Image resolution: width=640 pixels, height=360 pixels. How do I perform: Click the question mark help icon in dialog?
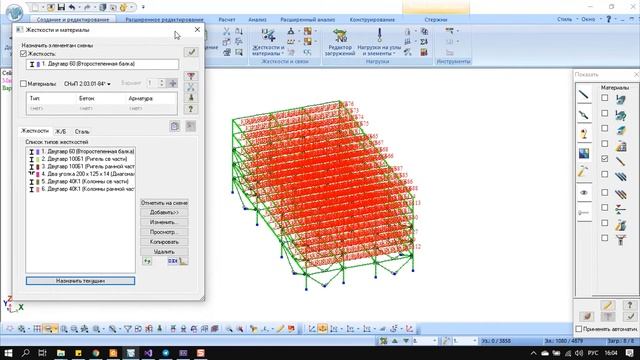(191, 109)
